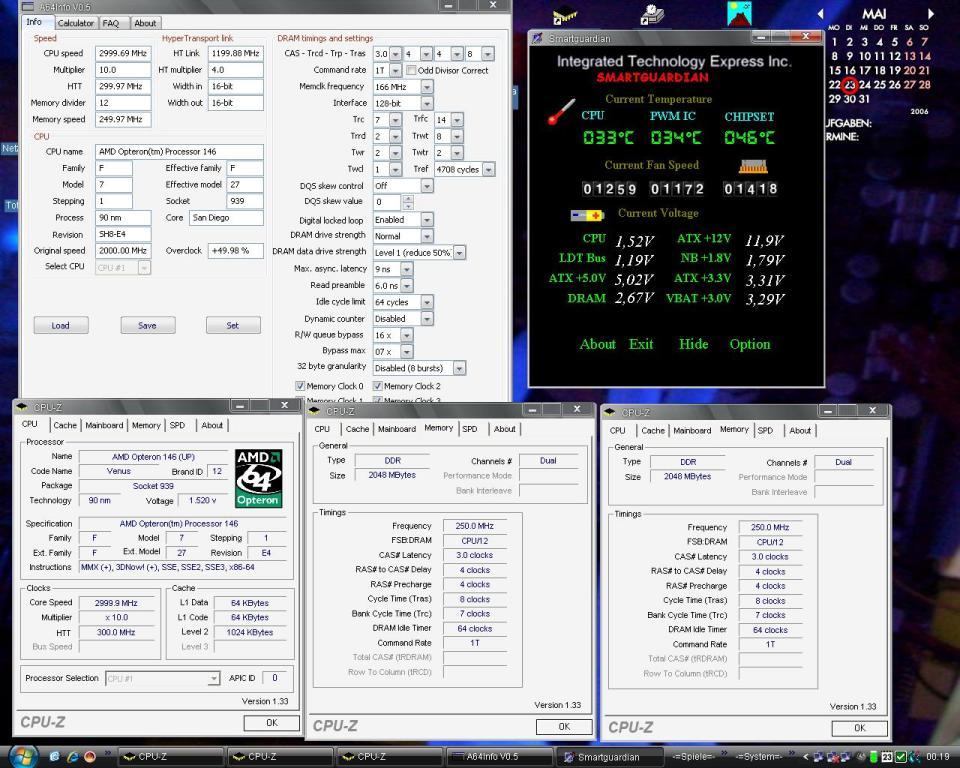
Task: Expand hidden tray icons arrow
Action: tap(806, 757)
